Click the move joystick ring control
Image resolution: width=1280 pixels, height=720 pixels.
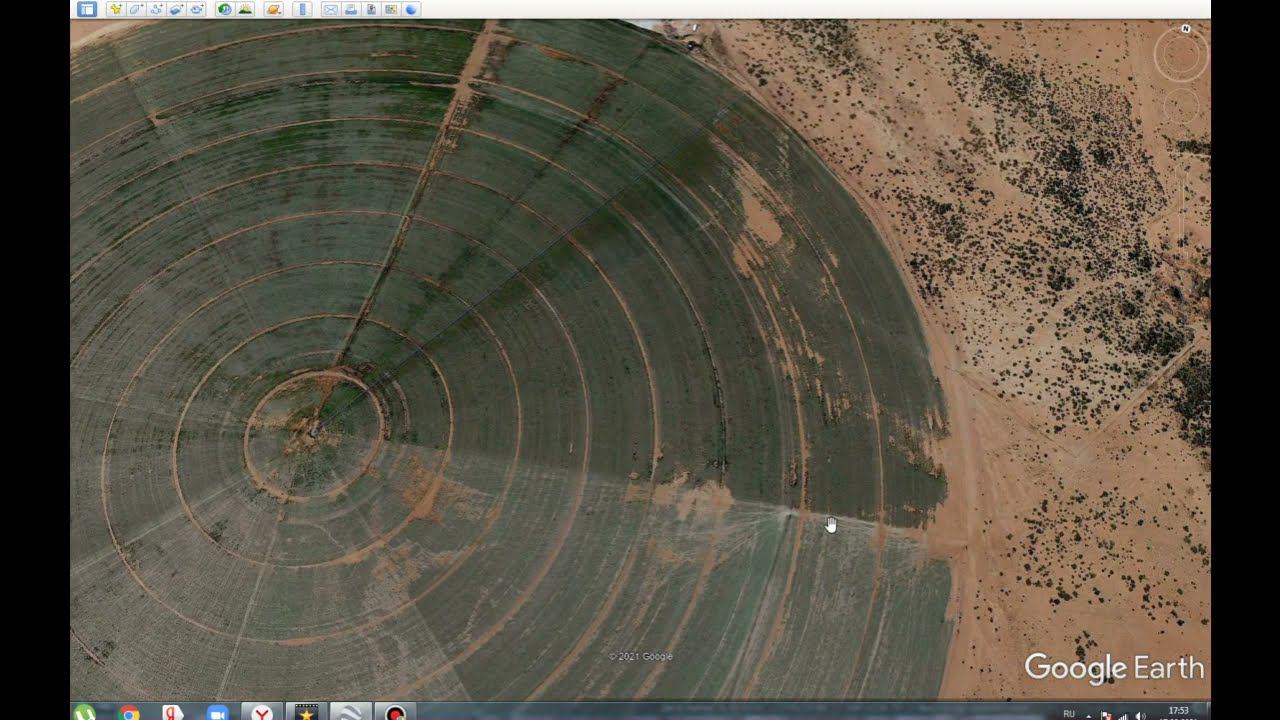(x=1181, y=105)
